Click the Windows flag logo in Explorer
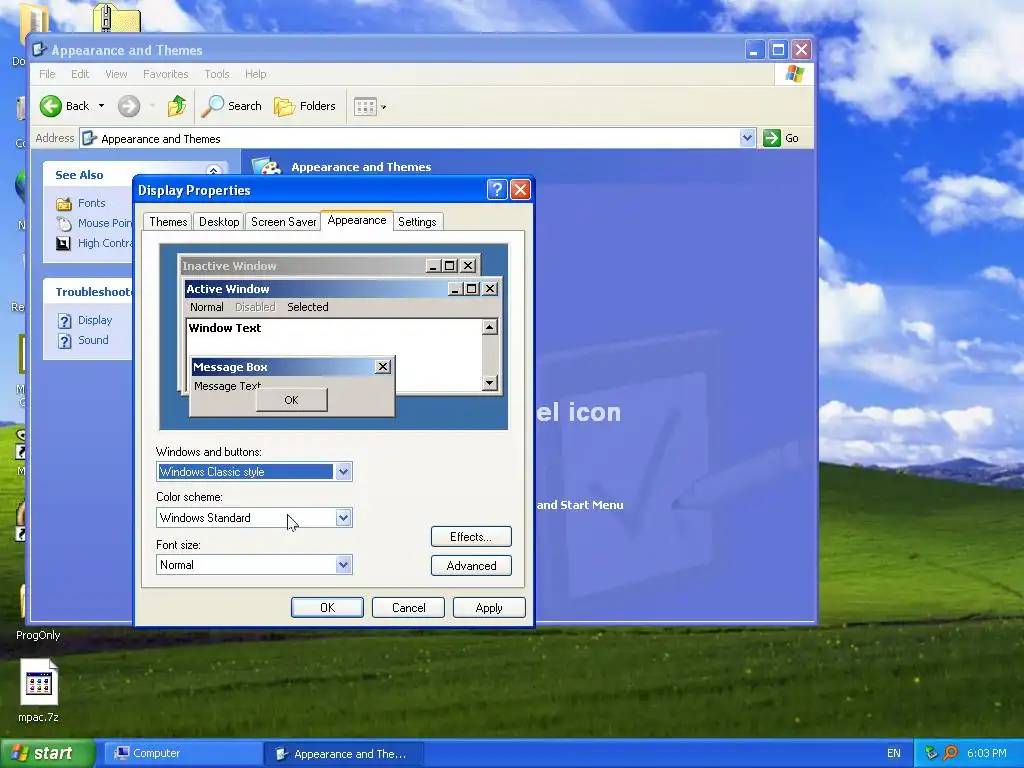 pyautogui.click(x=794, y=74)
